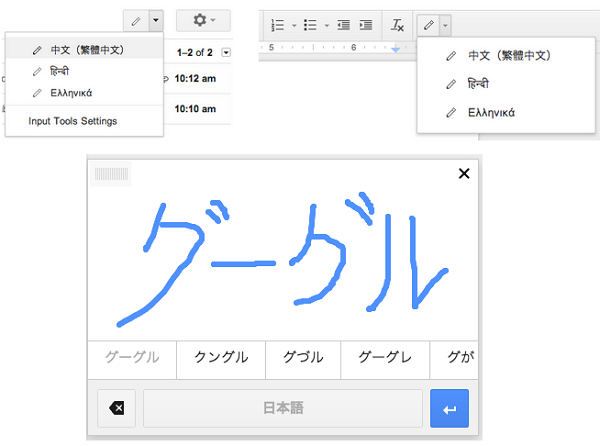Click the Docs input tools pencil button

(429, 25)
